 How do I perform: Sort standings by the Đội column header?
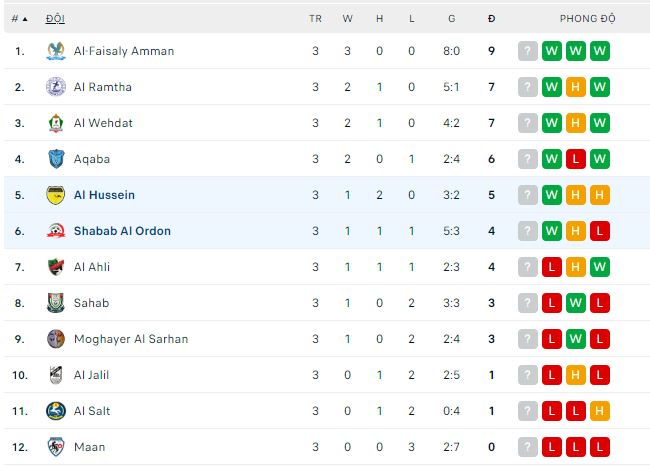point(55,18)
